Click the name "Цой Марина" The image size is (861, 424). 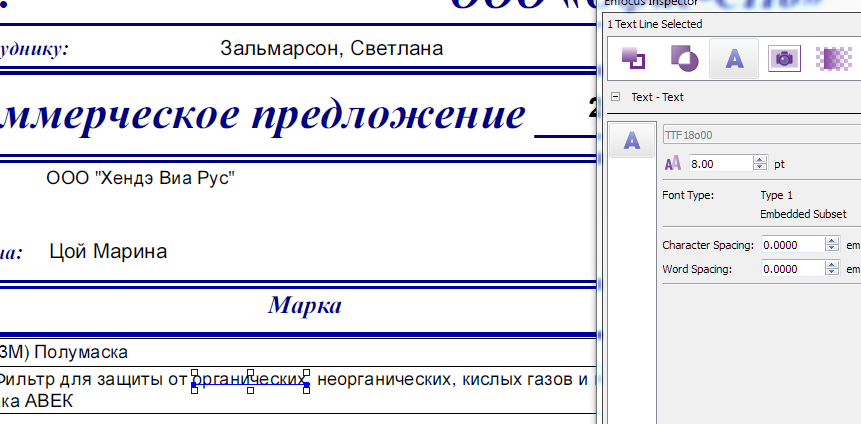(108, 252)
